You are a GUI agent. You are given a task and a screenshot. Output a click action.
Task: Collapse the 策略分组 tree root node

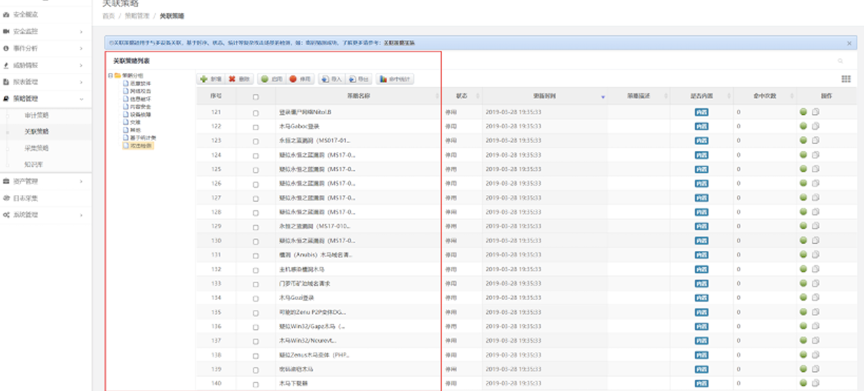[x=111, y=75]
